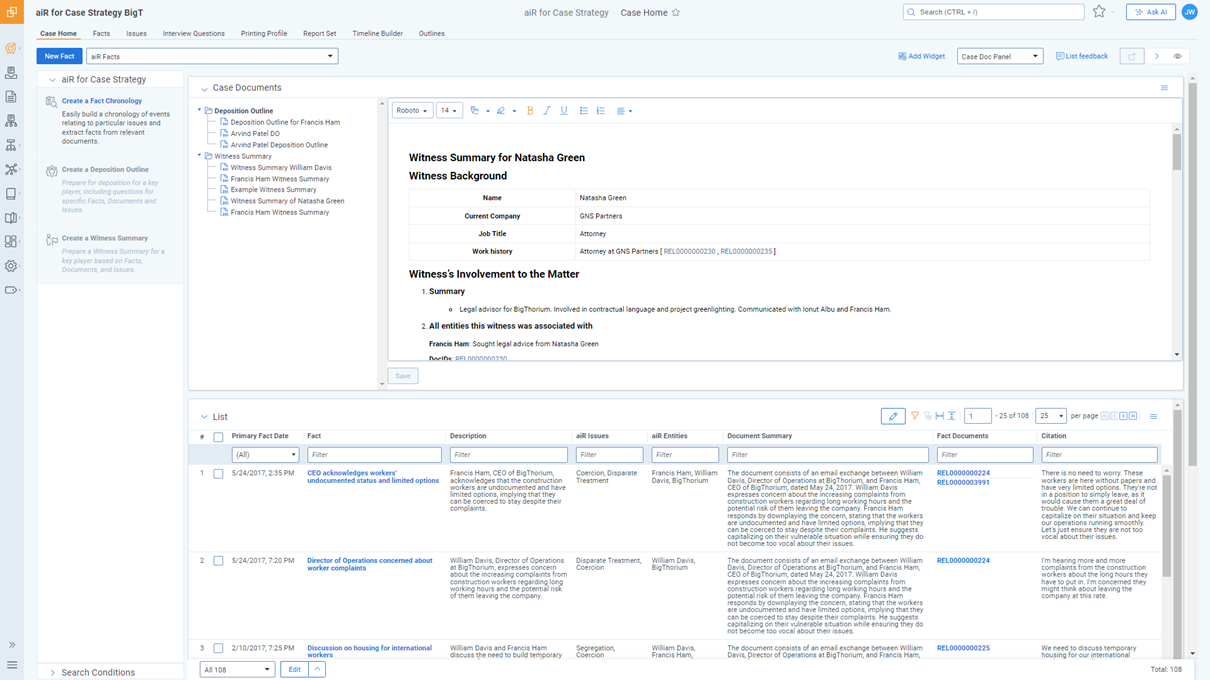
Task: Toggle the eye visibility icon near List feedback
Action: click(x=1178, y=57)
